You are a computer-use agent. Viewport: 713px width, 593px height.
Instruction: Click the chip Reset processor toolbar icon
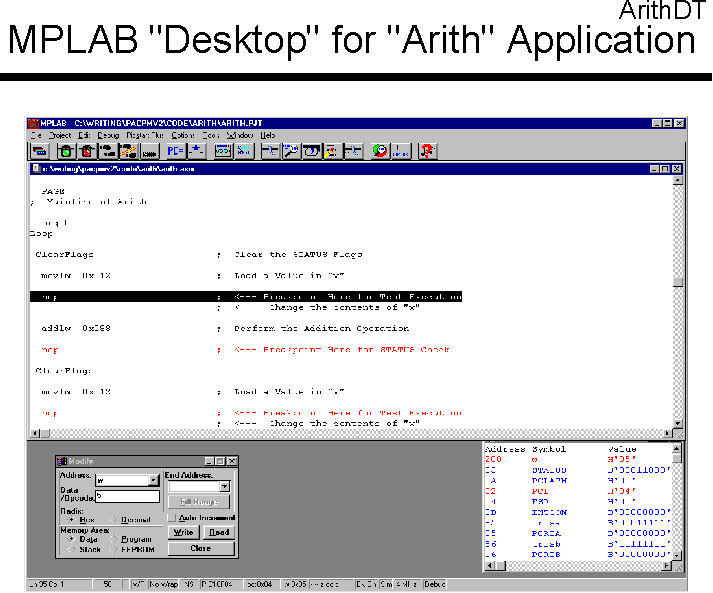[x=149, y=151]
